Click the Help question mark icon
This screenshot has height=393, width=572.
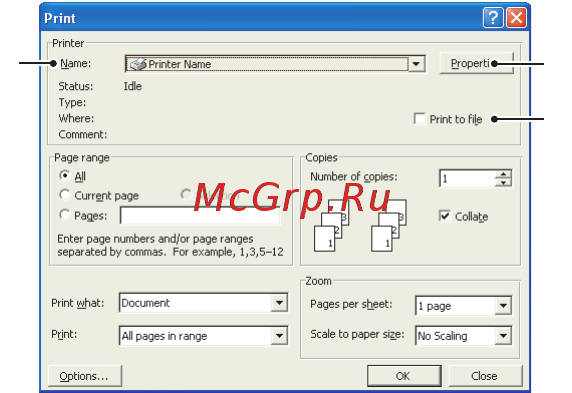[x=493, y=17]
